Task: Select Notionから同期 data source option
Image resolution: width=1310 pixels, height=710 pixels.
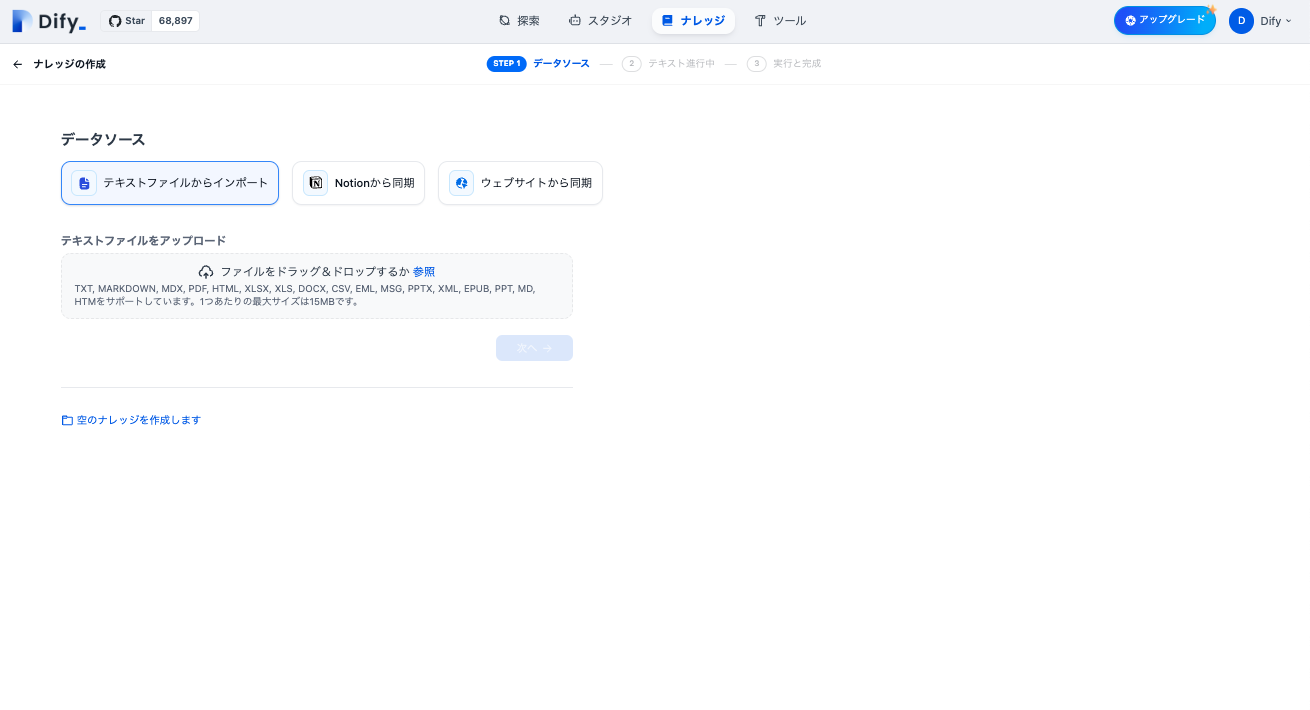Action: tap(358, 183)
